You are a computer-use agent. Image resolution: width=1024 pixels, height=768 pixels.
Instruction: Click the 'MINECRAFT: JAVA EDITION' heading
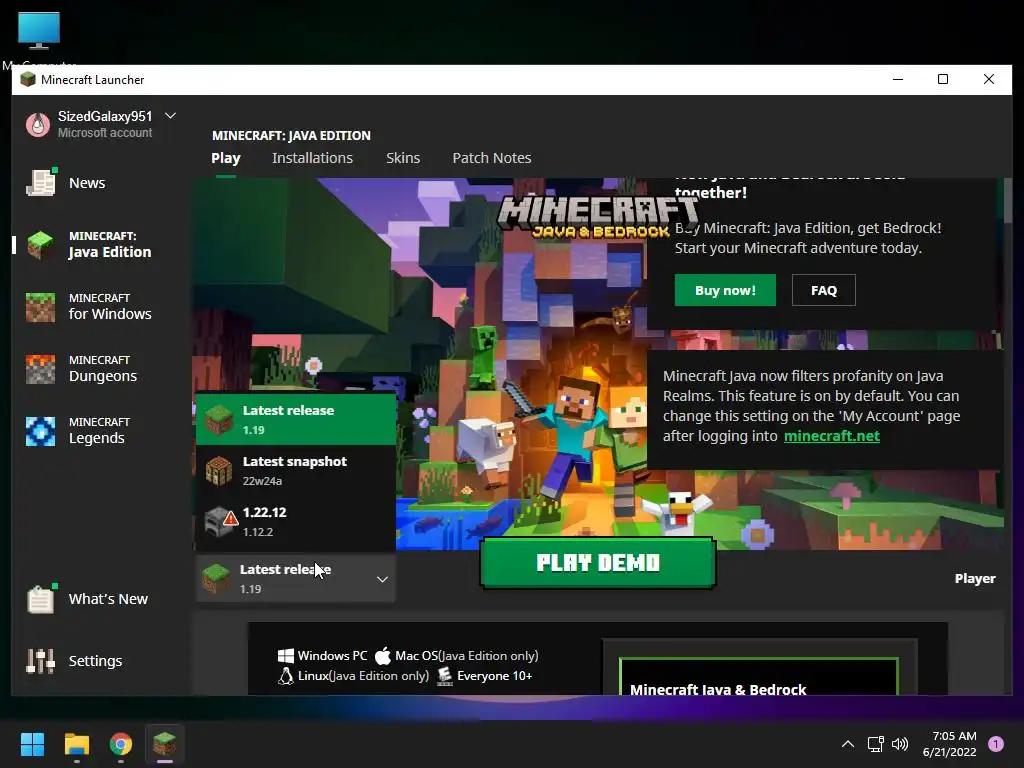point(291,135)
